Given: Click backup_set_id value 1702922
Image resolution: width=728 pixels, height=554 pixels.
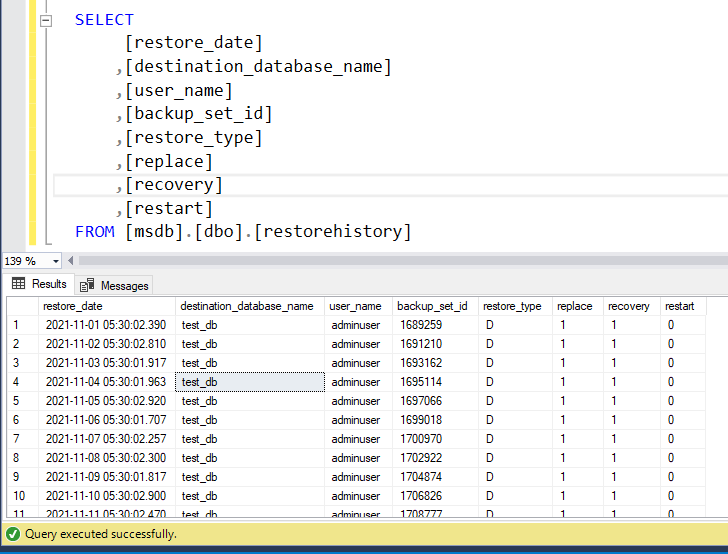Looking at the screenshot, I should coord(435,458).
